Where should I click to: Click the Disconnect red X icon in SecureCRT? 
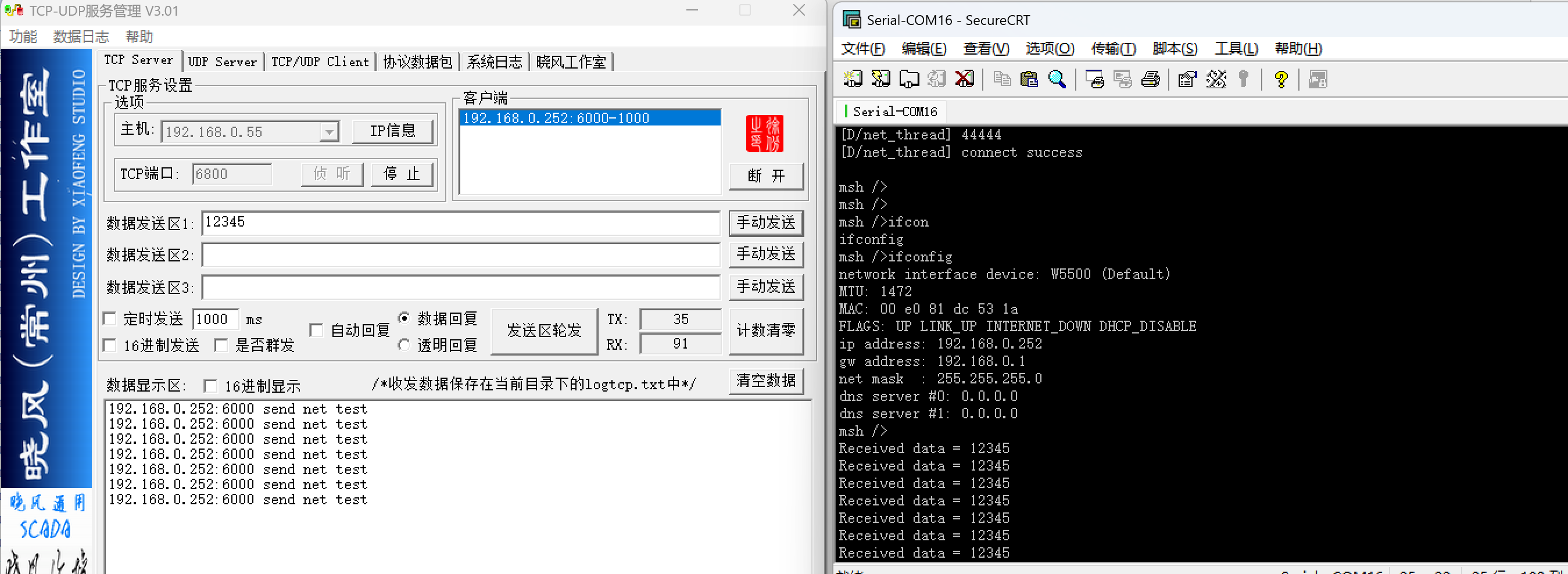965,79
